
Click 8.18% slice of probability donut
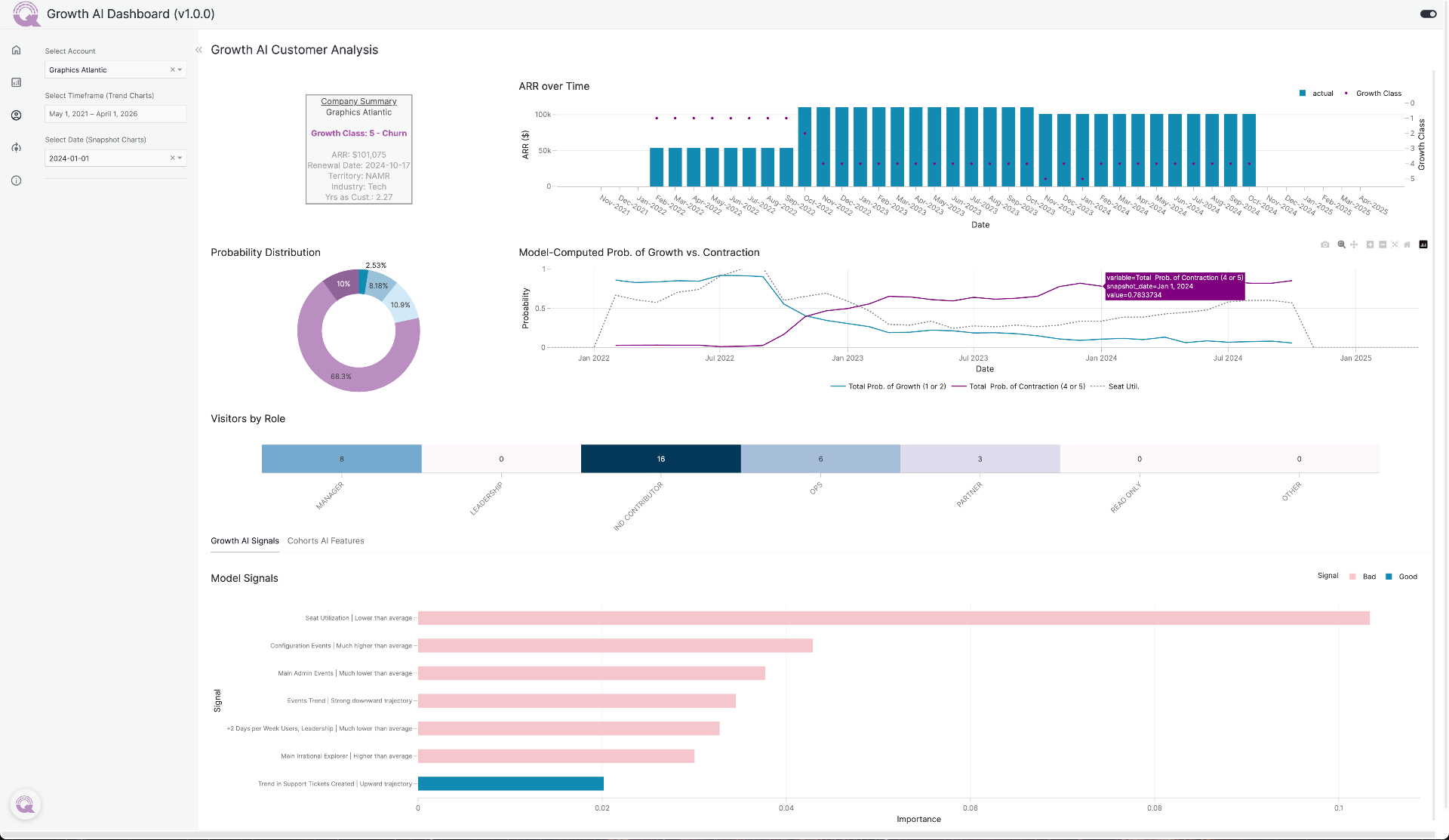click(378, 286)
